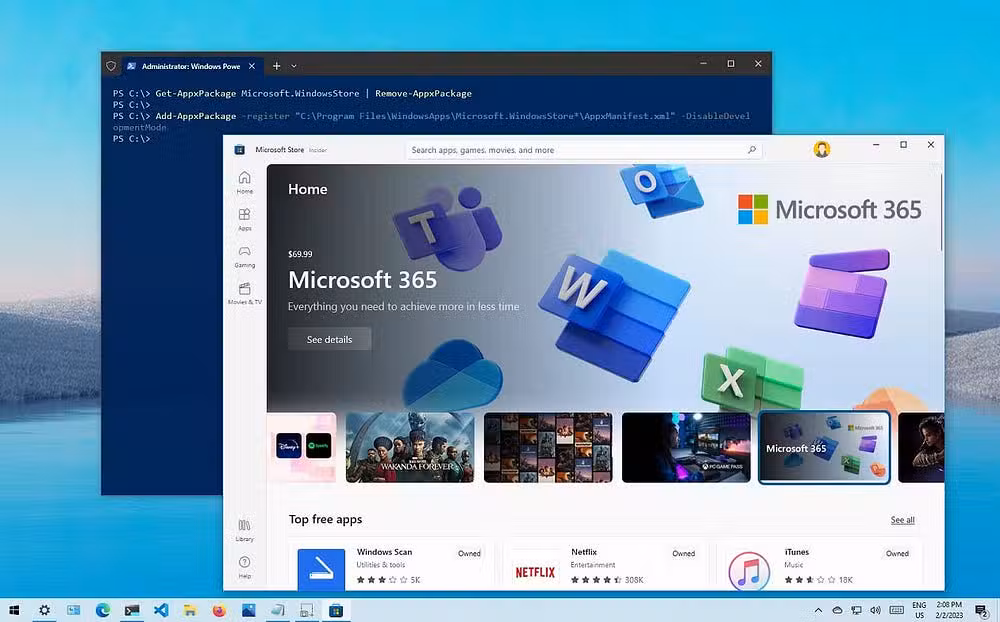
Task: Click the shield icon in PowerShell title bar
Action: point(111,66)
